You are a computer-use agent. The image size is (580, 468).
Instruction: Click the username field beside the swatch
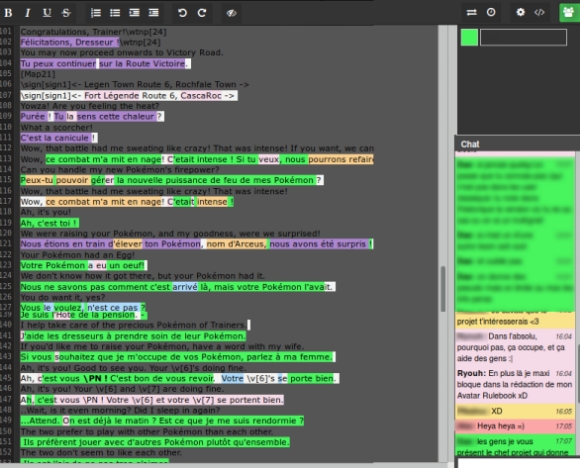(523, 37)
